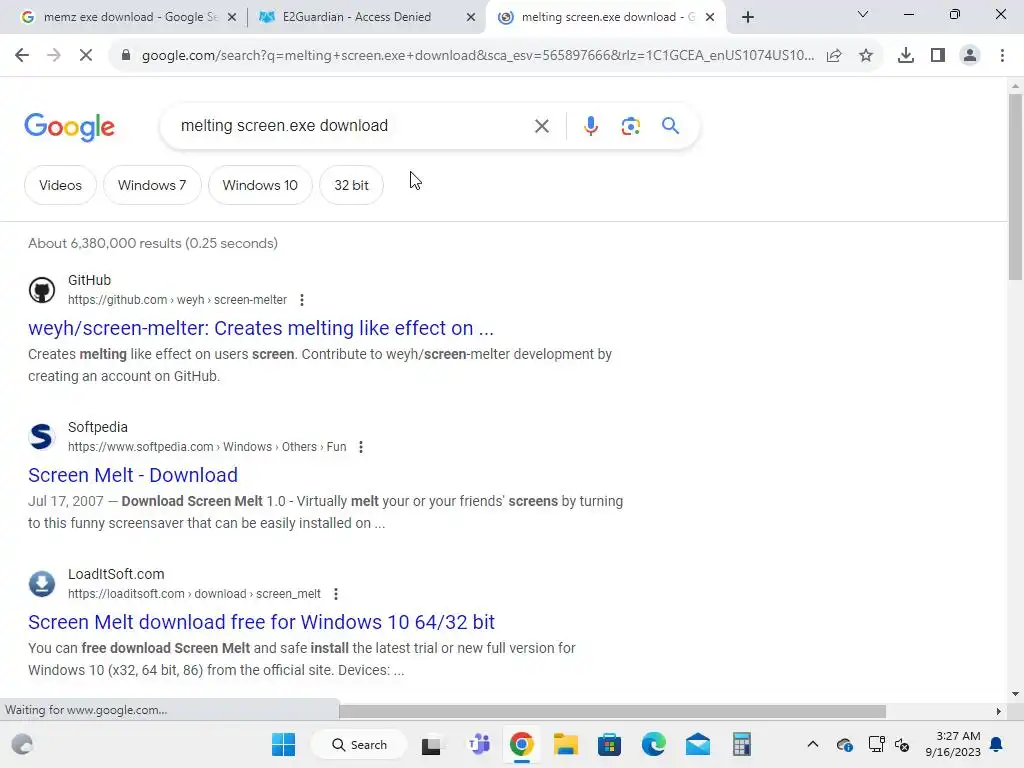Open notifications bell in tray
The image size is (1024, 768).
pos(997,744)
